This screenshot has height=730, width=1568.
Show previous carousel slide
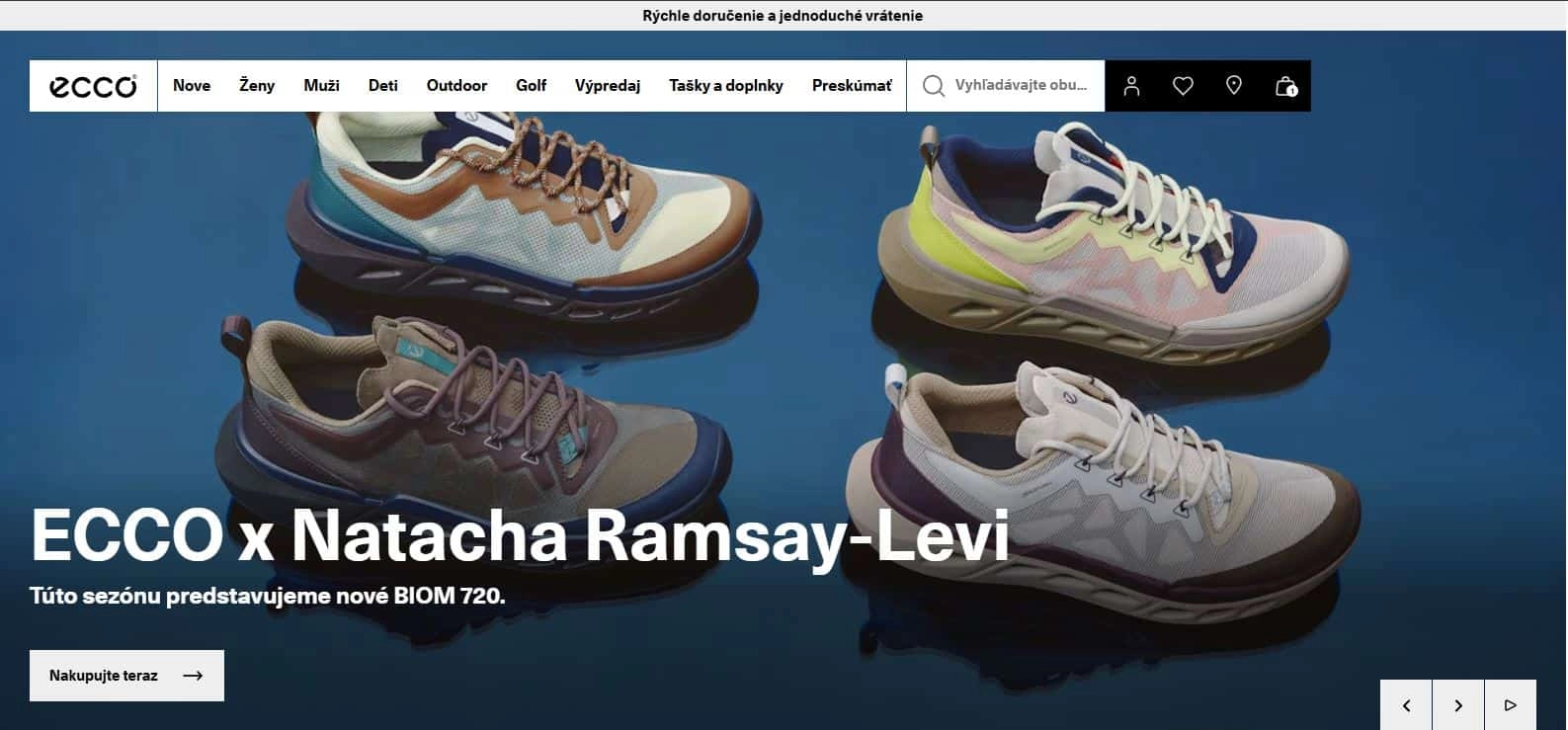[1406, 705]
